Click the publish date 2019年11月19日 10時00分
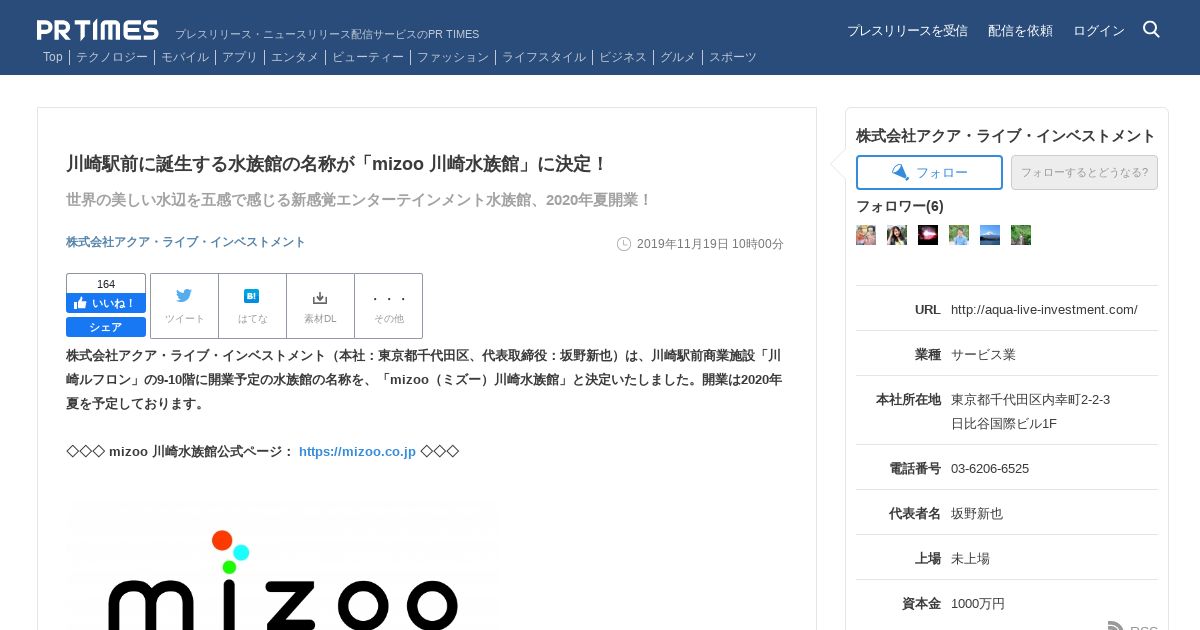 pyautogui.click(x=710, y=244)
